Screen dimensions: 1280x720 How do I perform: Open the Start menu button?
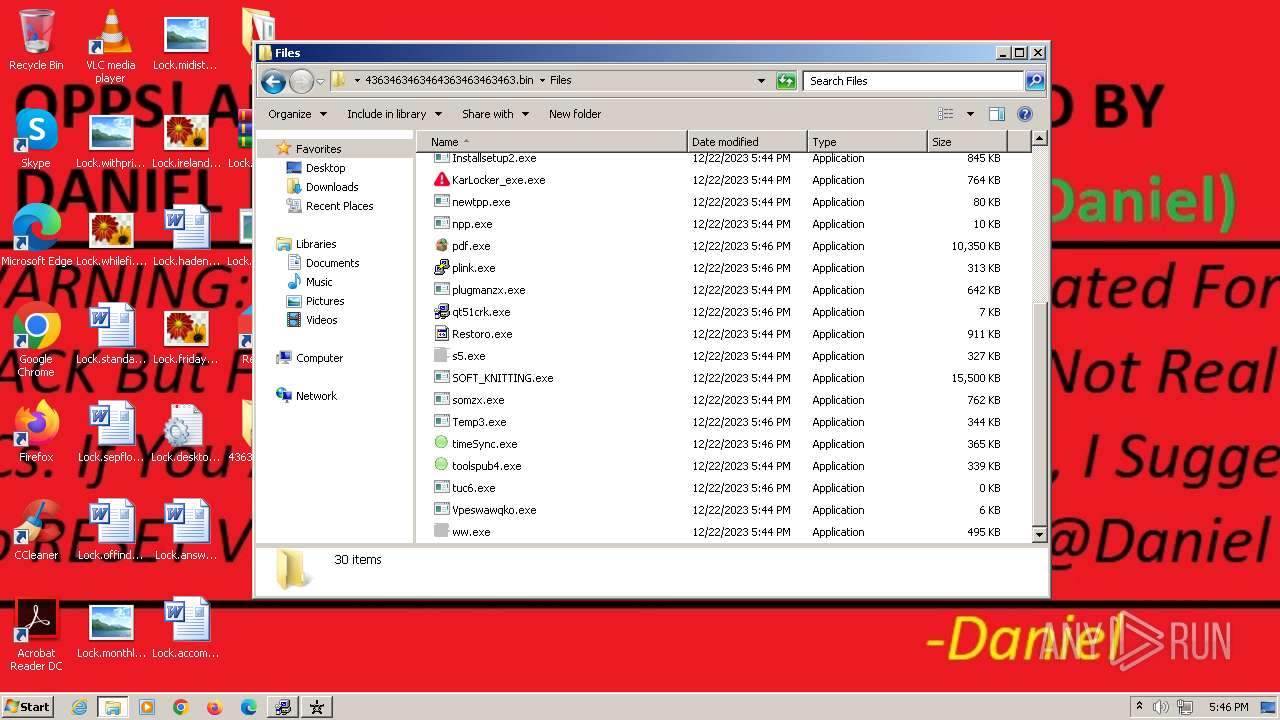27,707
